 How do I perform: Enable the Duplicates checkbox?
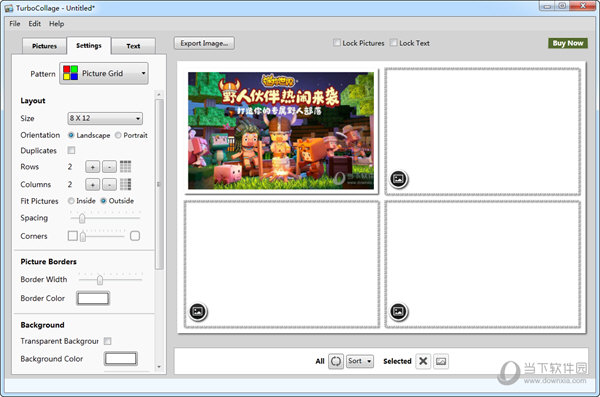click(x=71, y=150)
